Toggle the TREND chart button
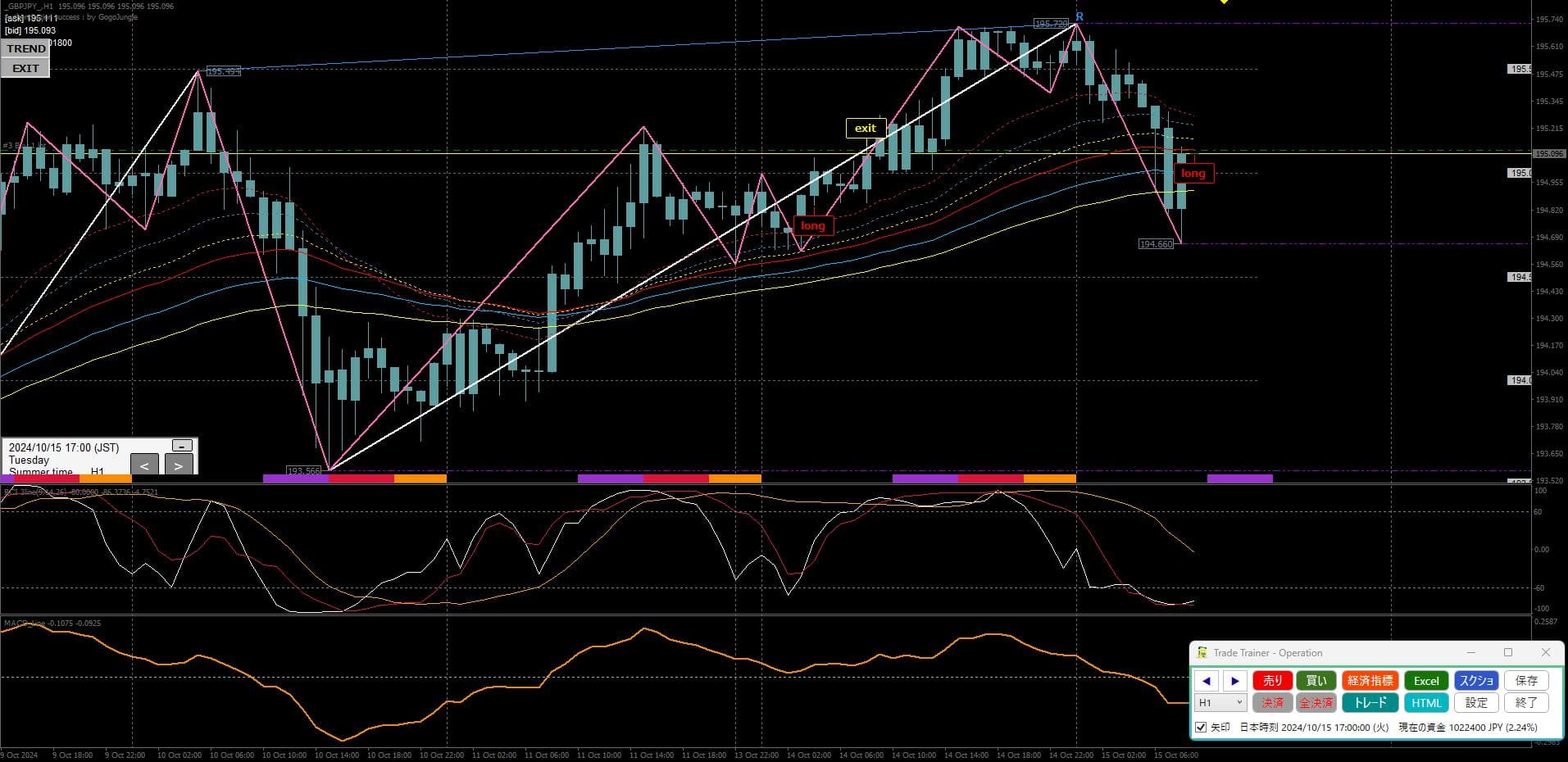The image size is (1568, 762). [26, 49]
